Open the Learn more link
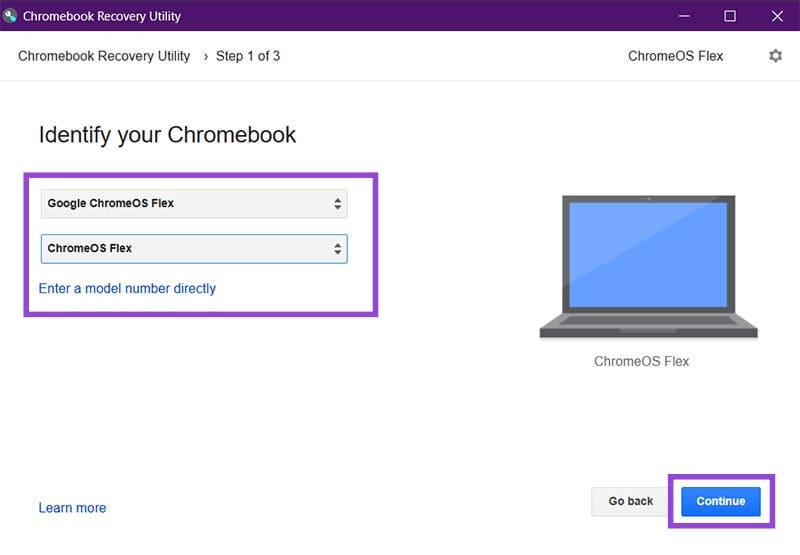Screen dimensions: 800x555 72,508
